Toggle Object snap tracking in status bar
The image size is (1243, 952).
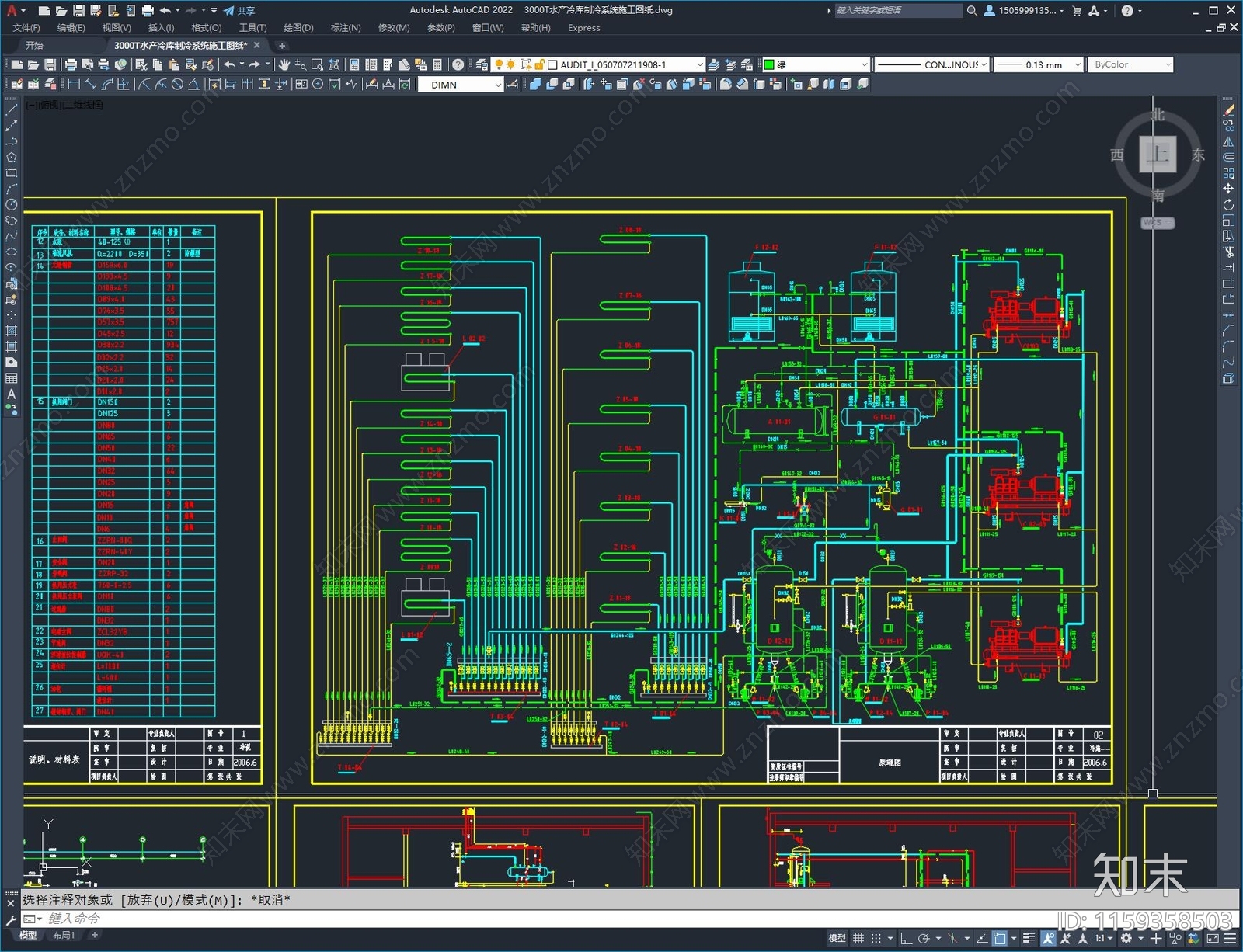coord(982,938)
